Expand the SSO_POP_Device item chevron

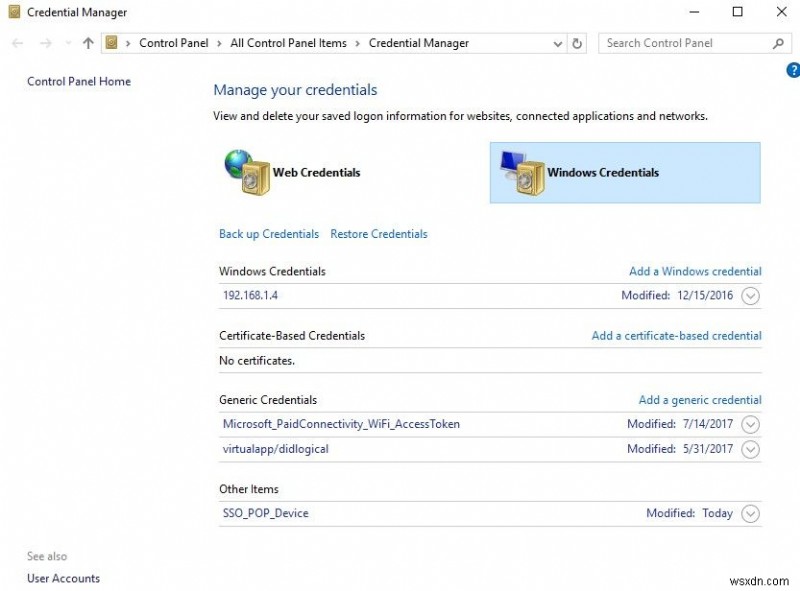750,513
